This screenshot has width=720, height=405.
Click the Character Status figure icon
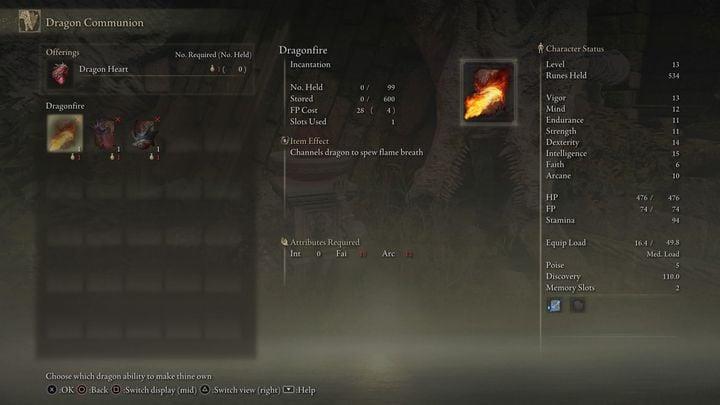(540, 48)
